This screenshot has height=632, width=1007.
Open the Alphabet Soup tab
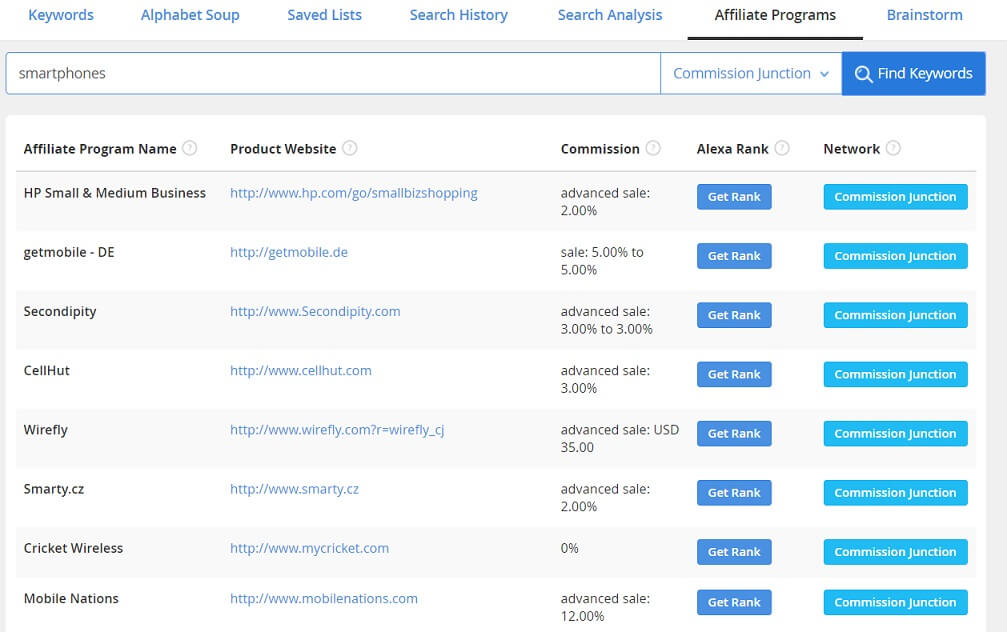point(190,15)
